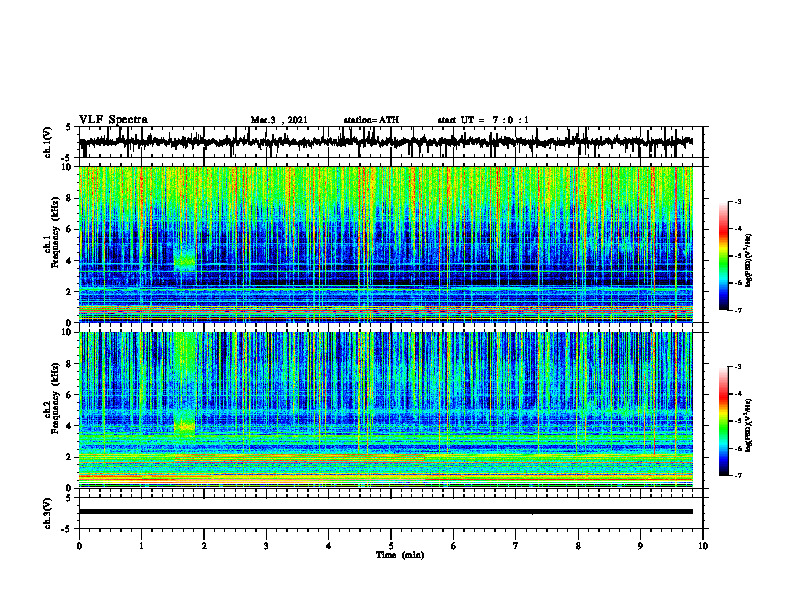Viewport: 792px width, 612px height.
Task: Click the "-7" tick on ch.2 color bar
Action: pyautogui.click(x=738, y=475)
